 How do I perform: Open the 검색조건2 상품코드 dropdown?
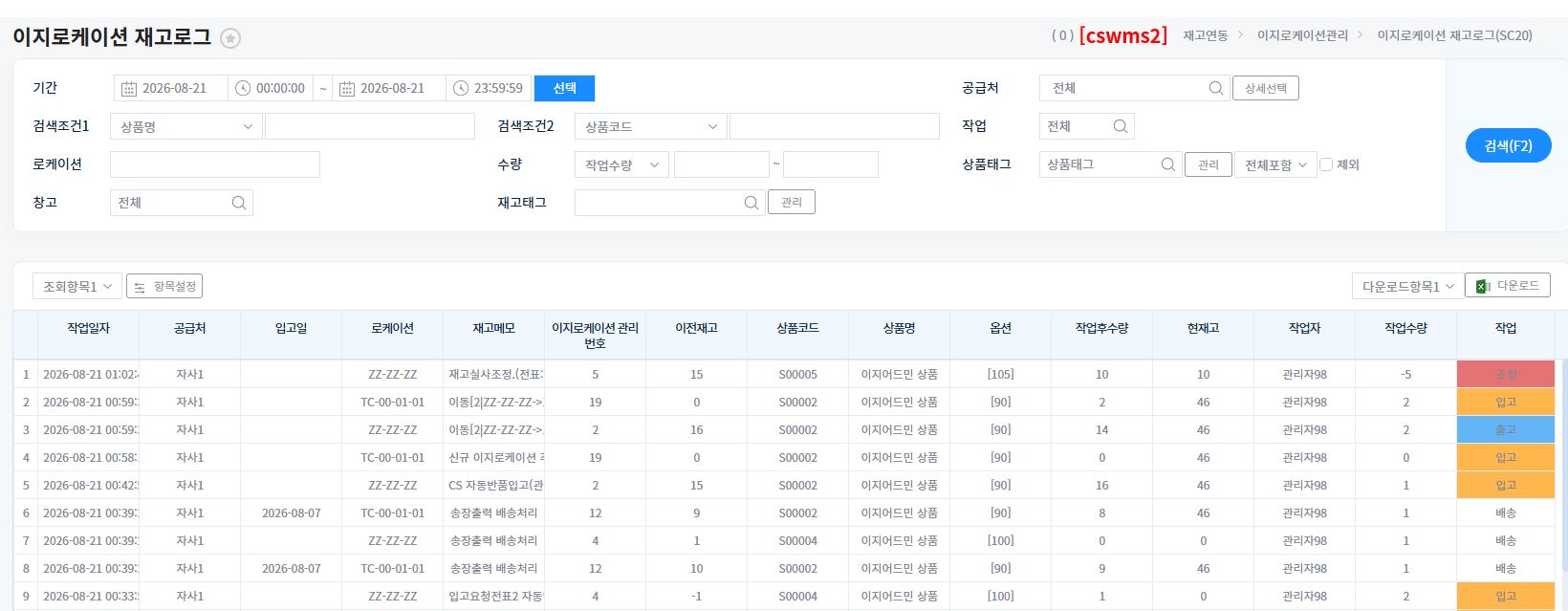(651, 126)
